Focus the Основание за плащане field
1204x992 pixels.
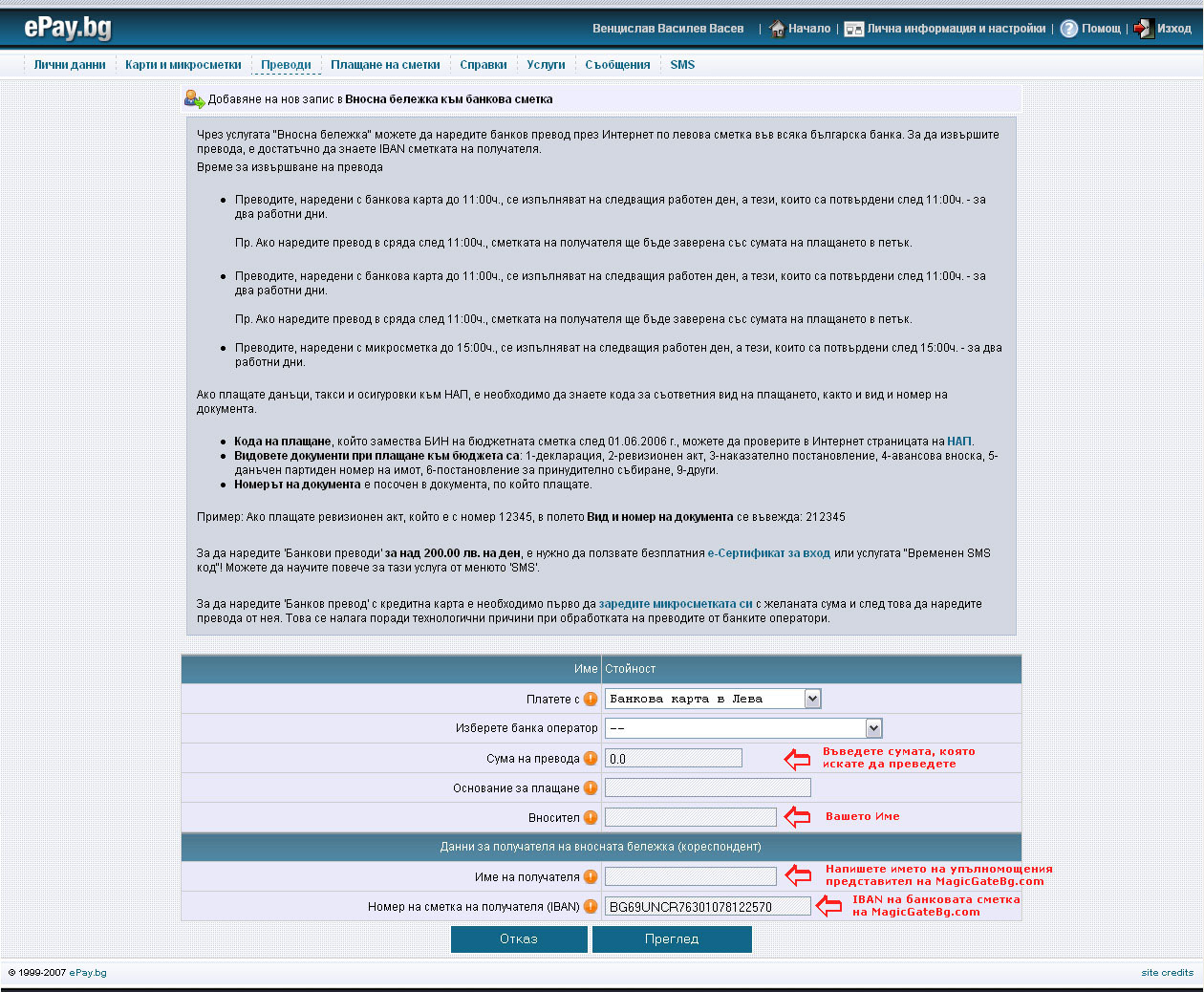point(708,787)
